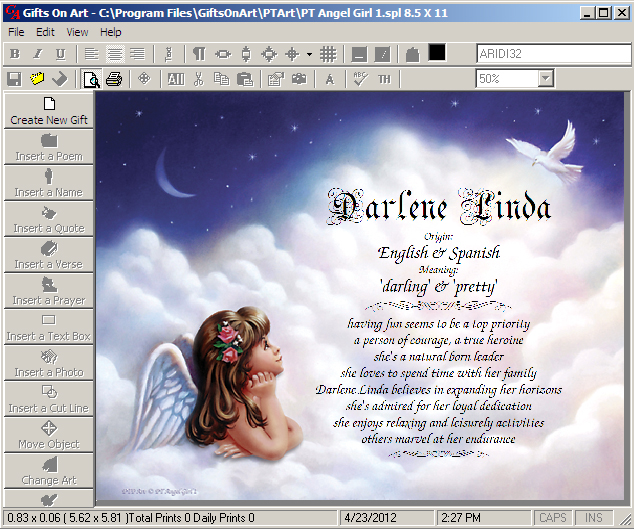Viewport: 634px width, 529px height.
Task: Save with the floppy disk icon
Action: click(x=14, y=79)
